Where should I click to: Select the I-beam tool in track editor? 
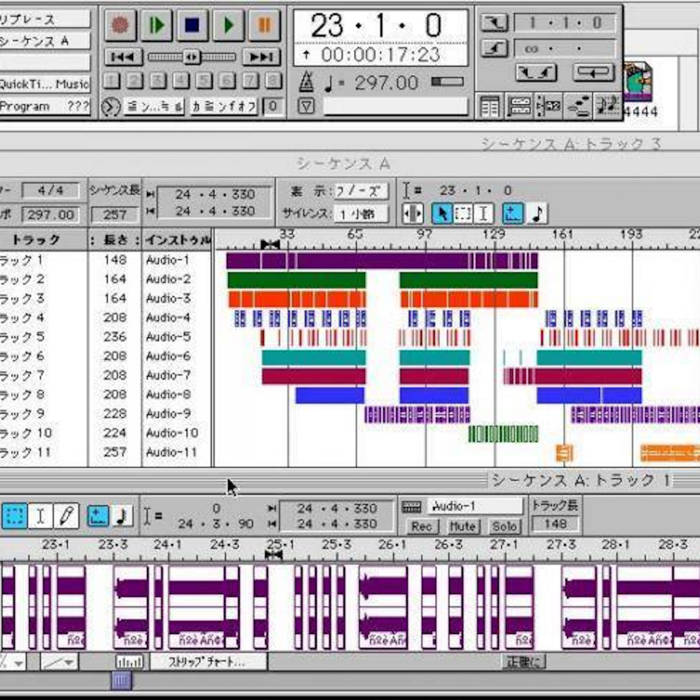pyautogui.click(x=40, y=516)
